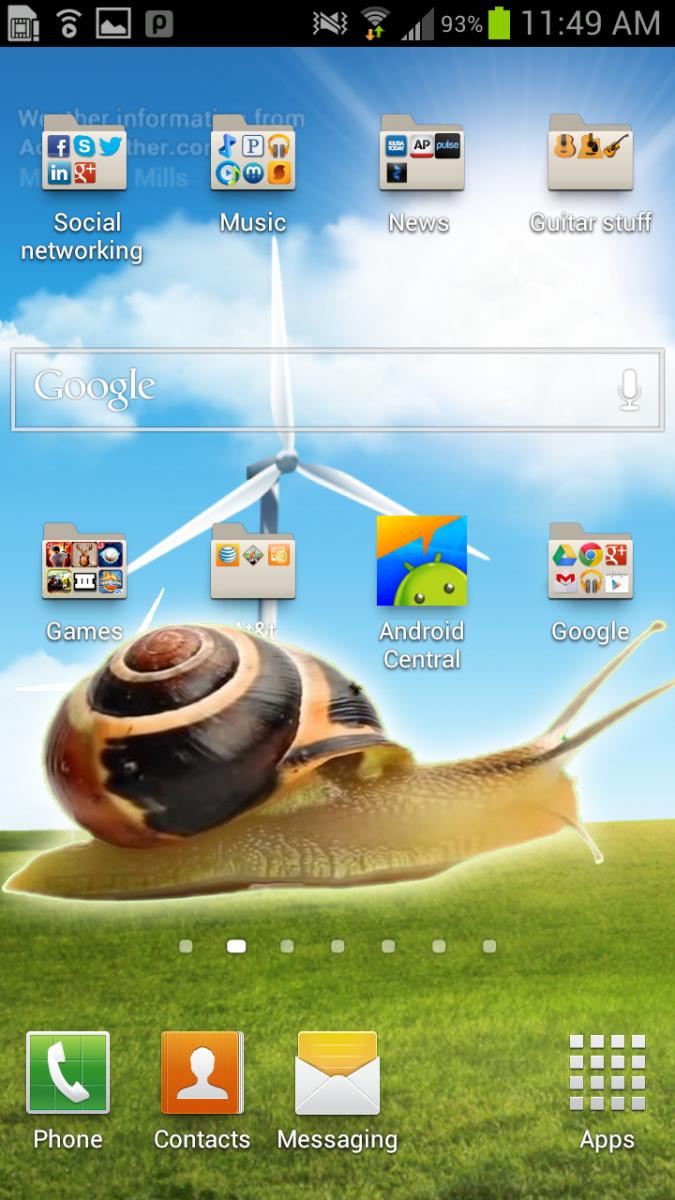Tap the Wi-Fi signal status icon

(x=375, y=23)
